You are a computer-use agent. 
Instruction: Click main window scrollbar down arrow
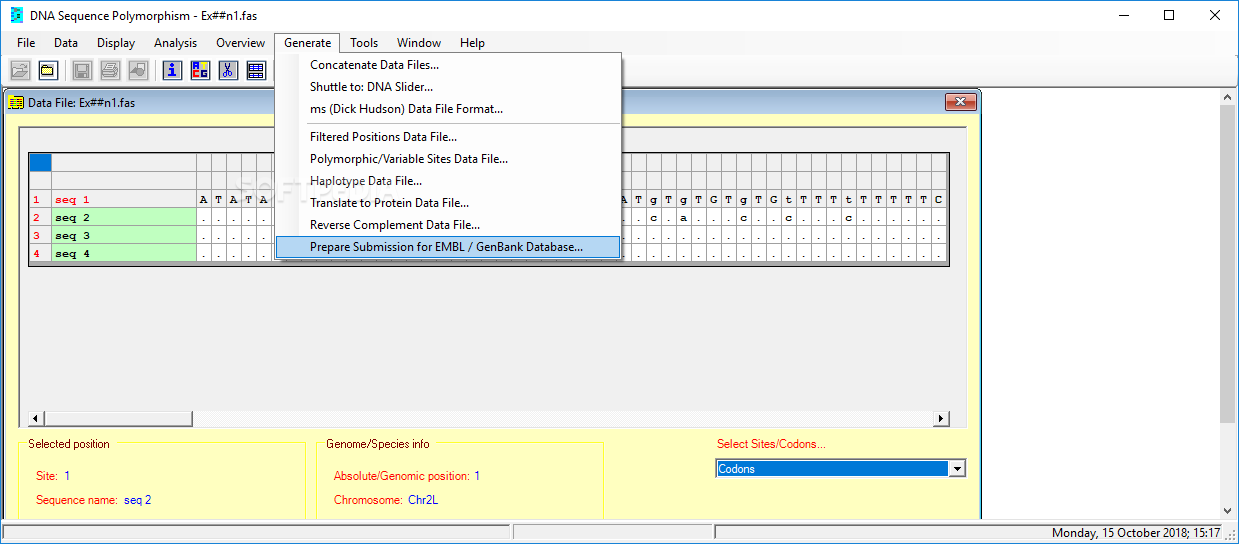[1228, 511]
